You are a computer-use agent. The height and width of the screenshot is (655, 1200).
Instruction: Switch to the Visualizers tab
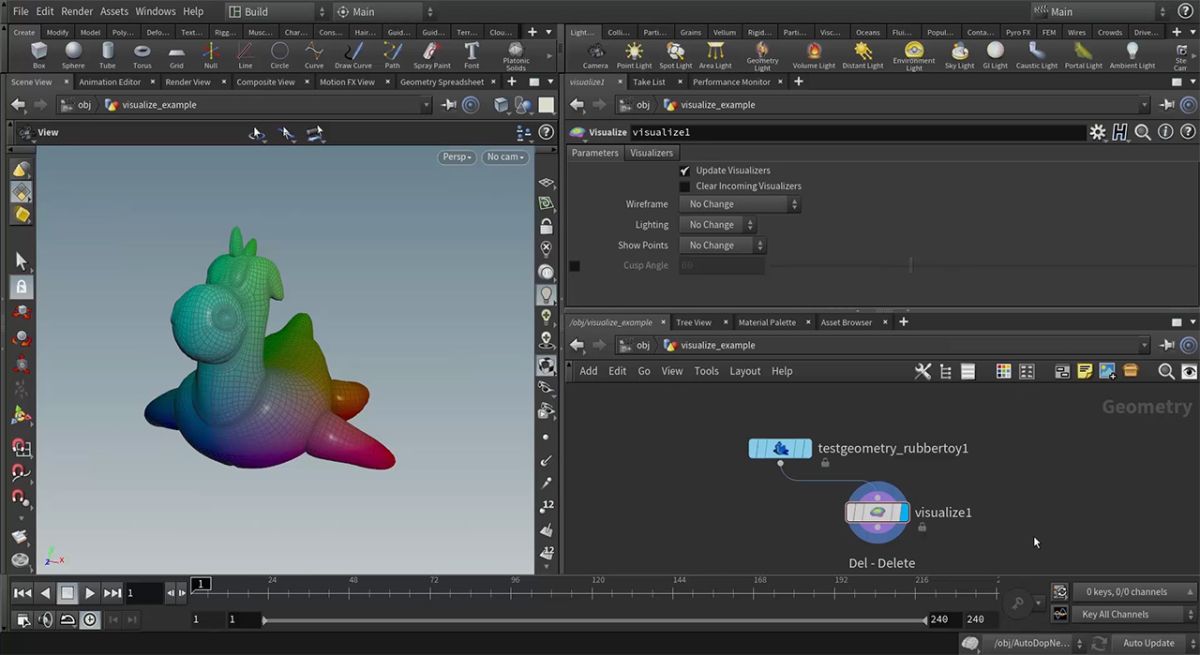coord(651,153)
